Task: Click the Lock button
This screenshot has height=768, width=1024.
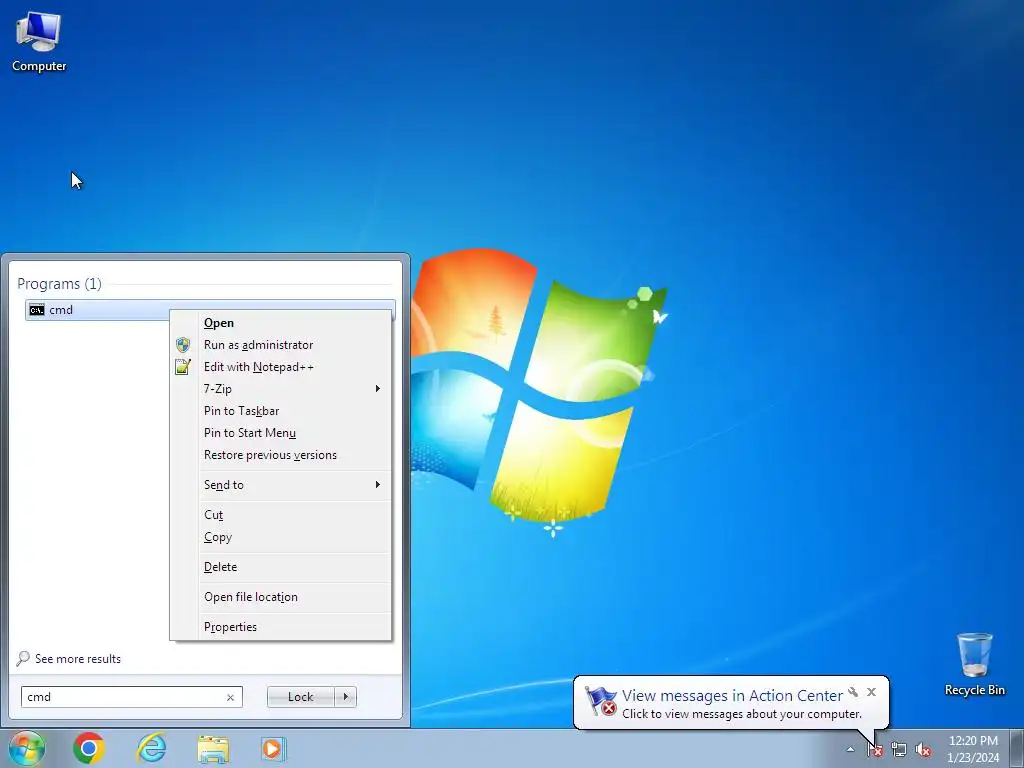Action: pyautogui.click(x=300, y=697)
